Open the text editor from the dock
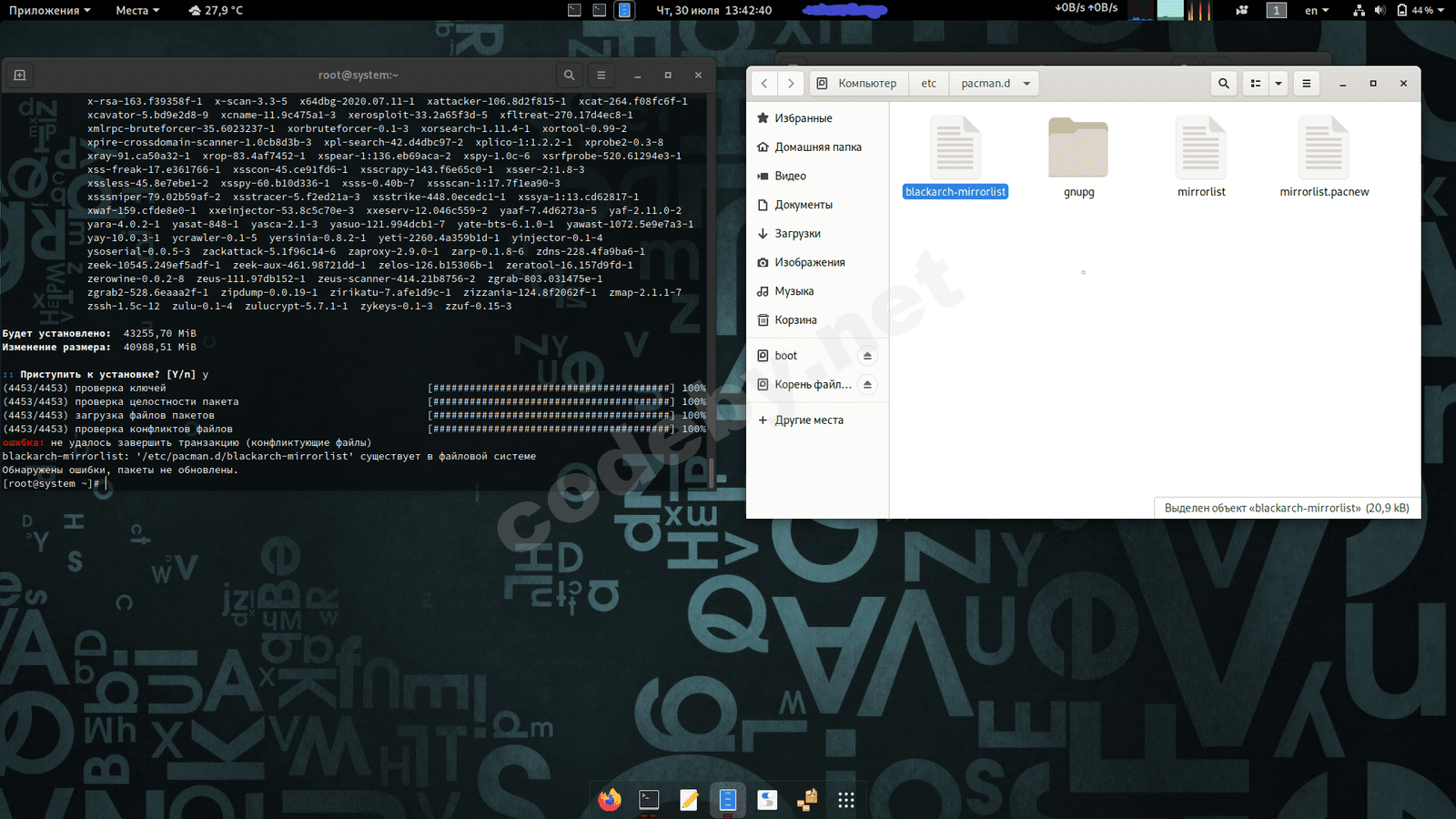Screen dimensions: 1456x819 [689, 800]
